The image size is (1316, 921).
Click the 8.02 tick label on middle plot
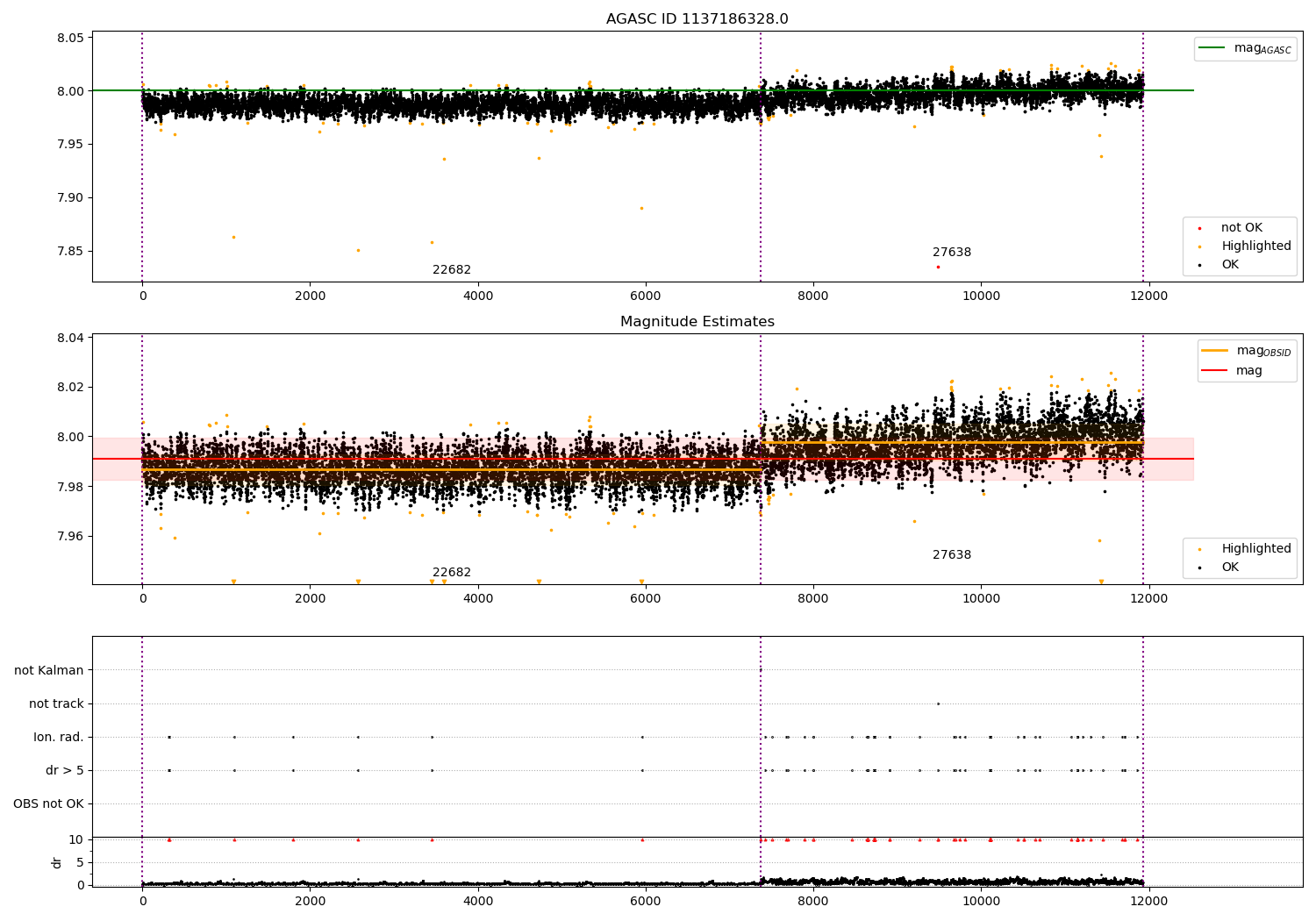(71, 387)
